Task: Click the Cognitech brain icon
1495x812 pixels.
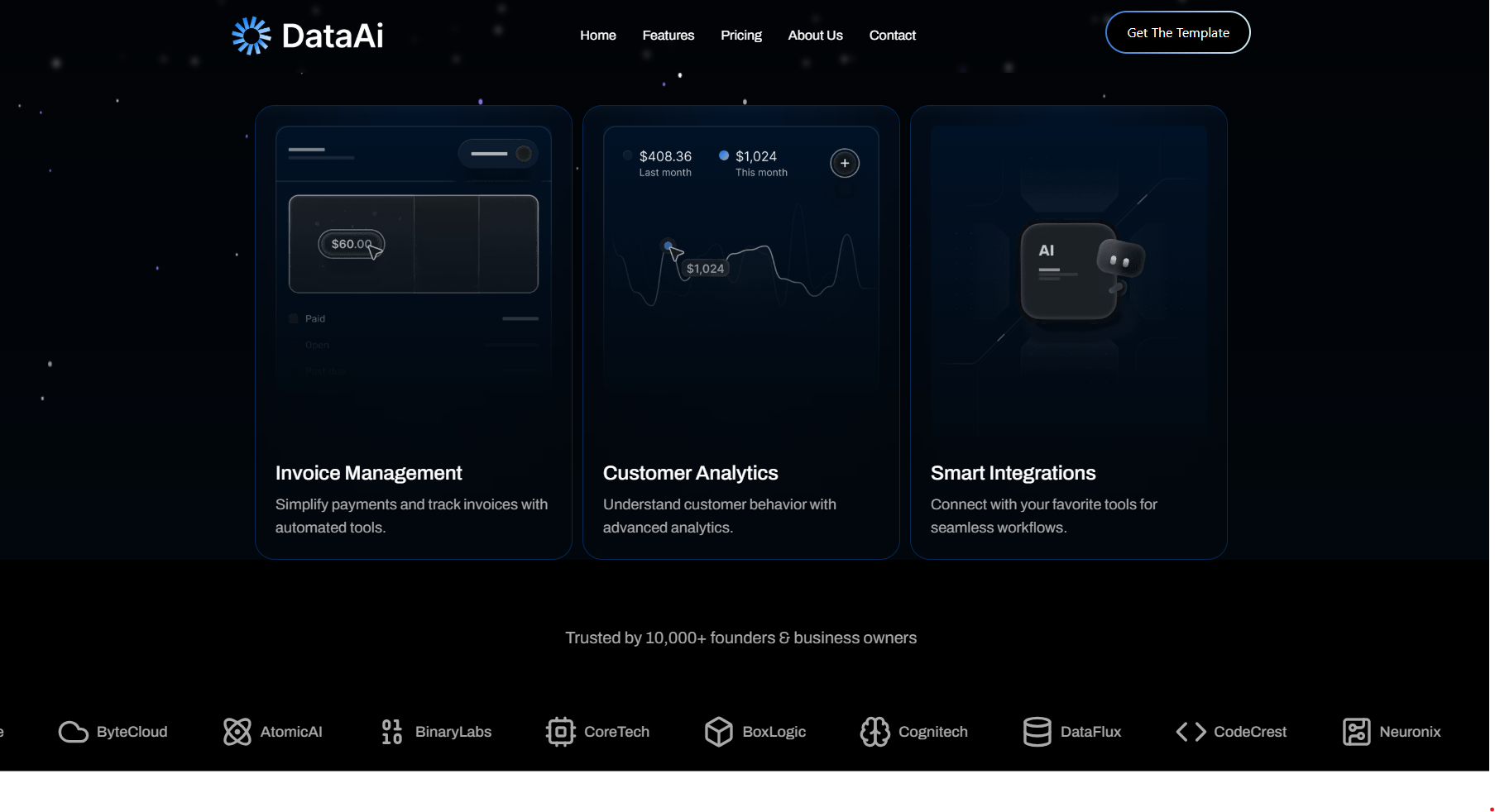Action: (x=874, y=731)
